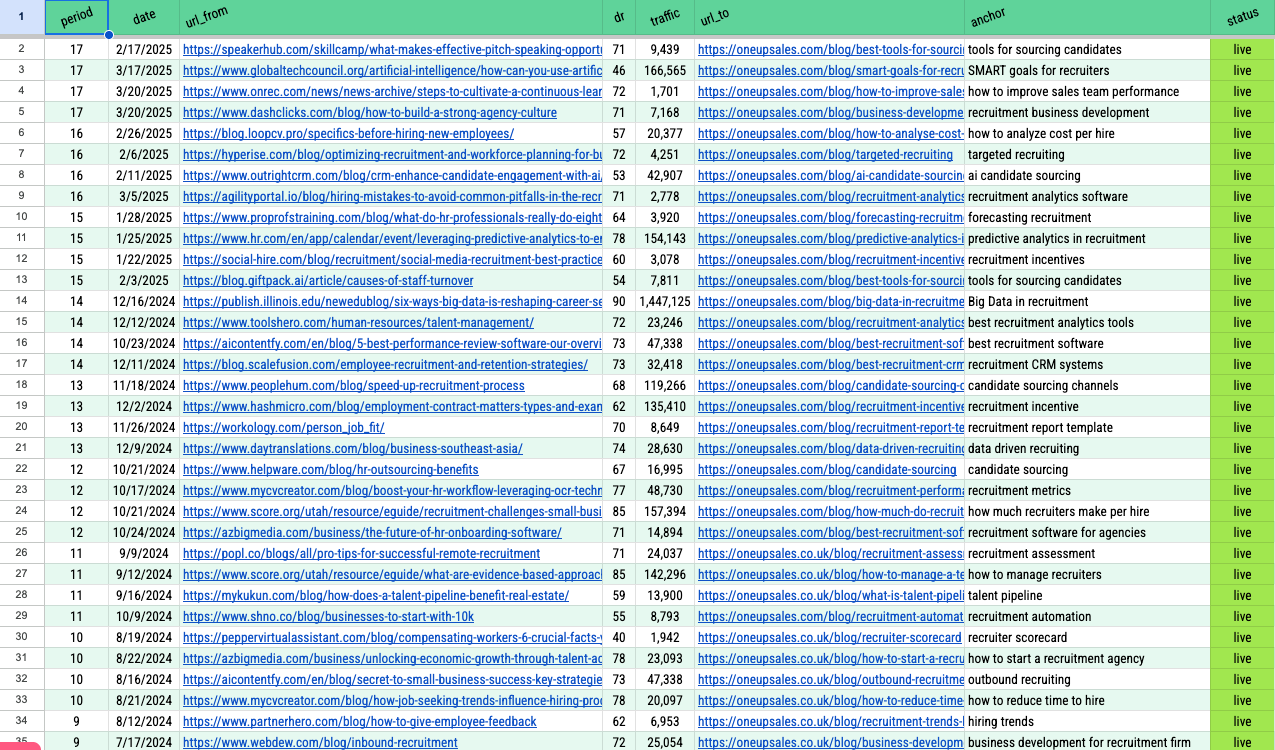Select the live status cell for speakerhub row
Image resolution: width=1275 pixels, height=750 pixels.
[1242, 49]
